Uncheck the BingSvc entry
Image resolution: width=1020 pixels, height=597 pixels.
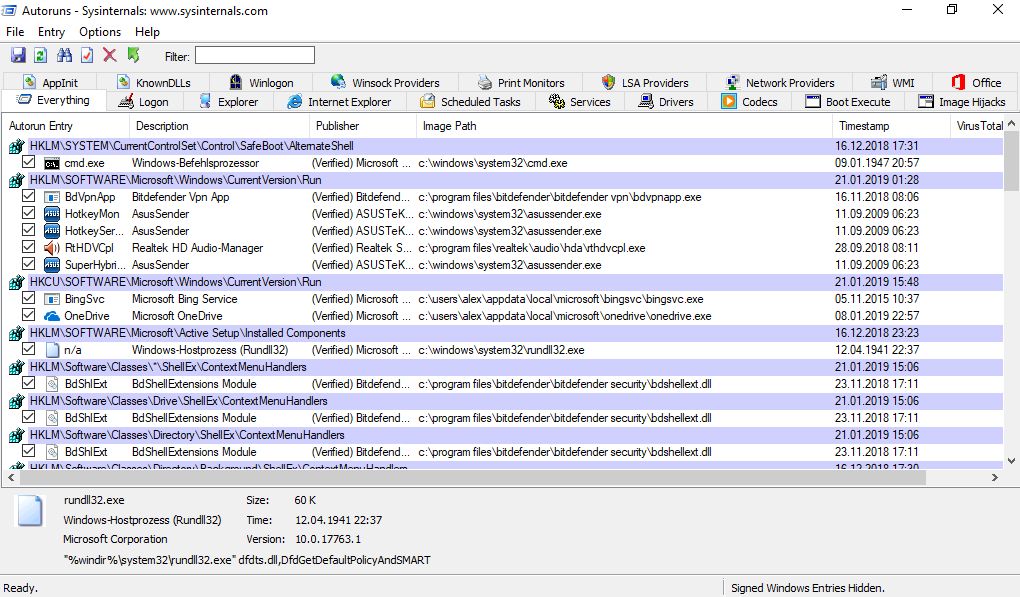click(x=28, y=298)
